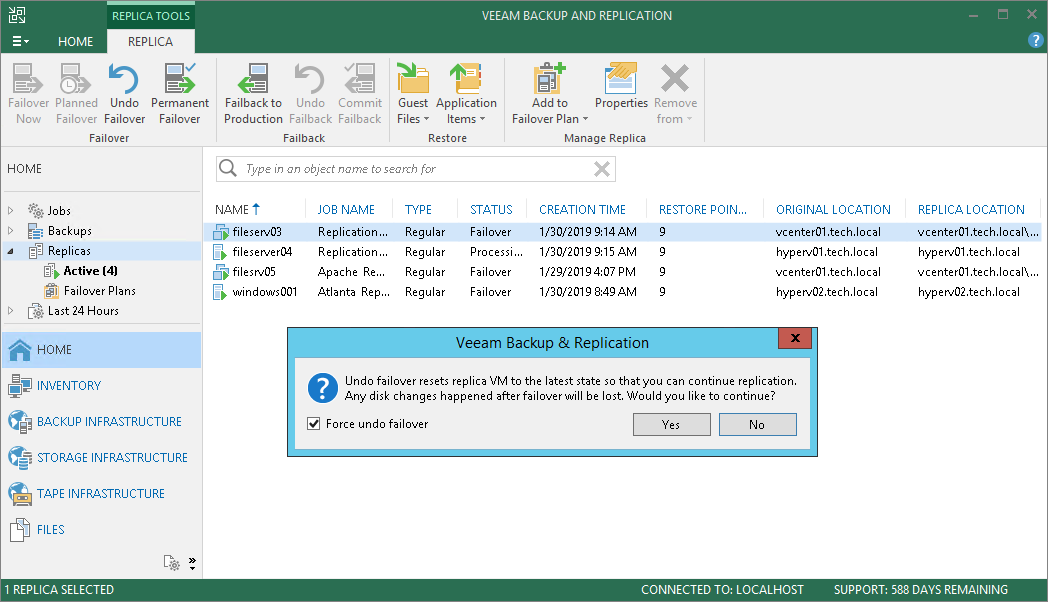Open the HOME view in sidebar
Viewport: 1048px width, 602px height.
[102, 349]
